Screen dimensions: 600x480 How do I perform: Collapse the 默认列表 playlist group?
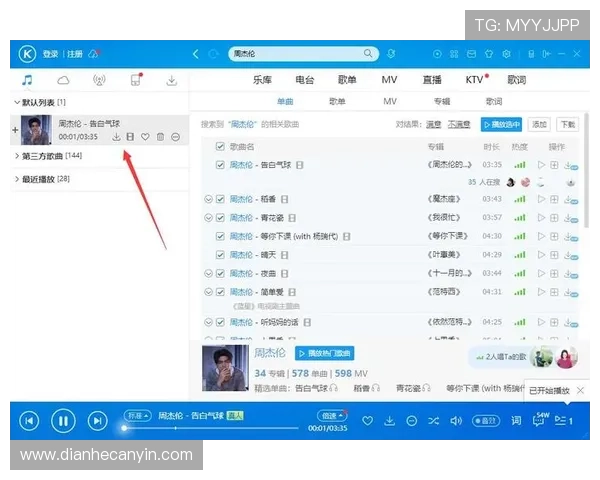(x=17, y=102)
